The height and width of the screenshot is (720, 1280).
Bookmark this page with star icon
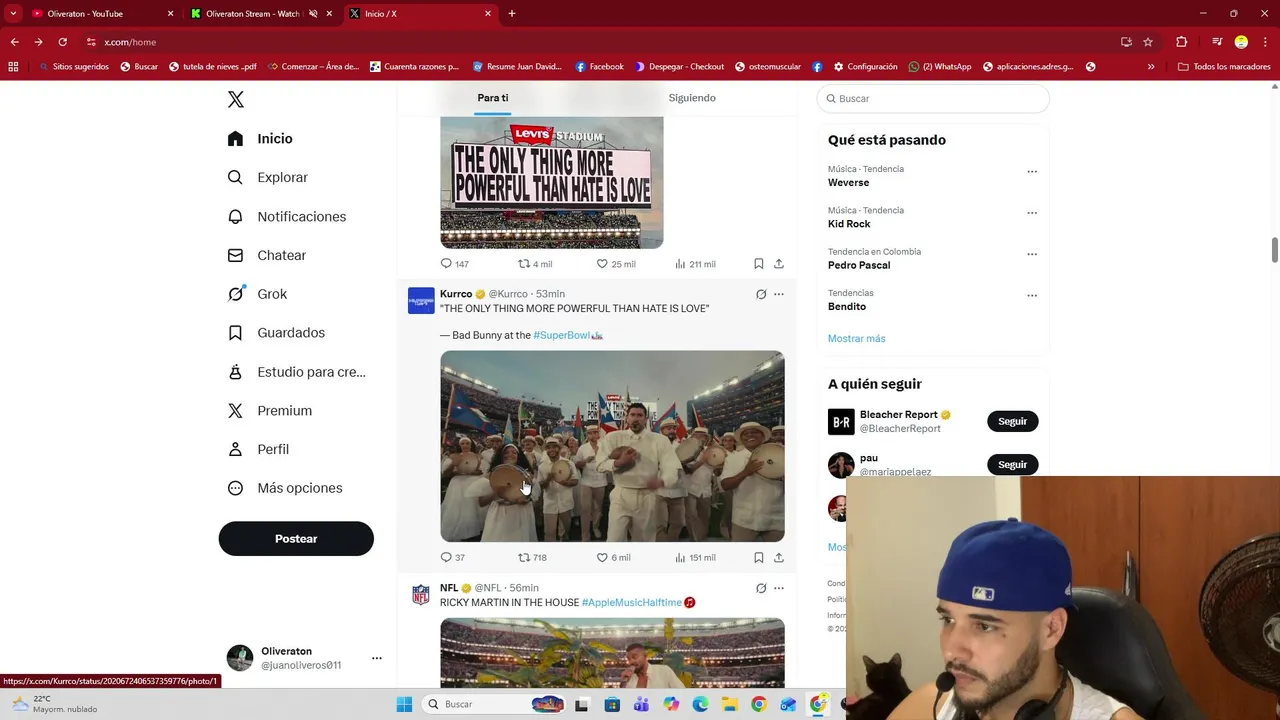tap(1148, 42)
